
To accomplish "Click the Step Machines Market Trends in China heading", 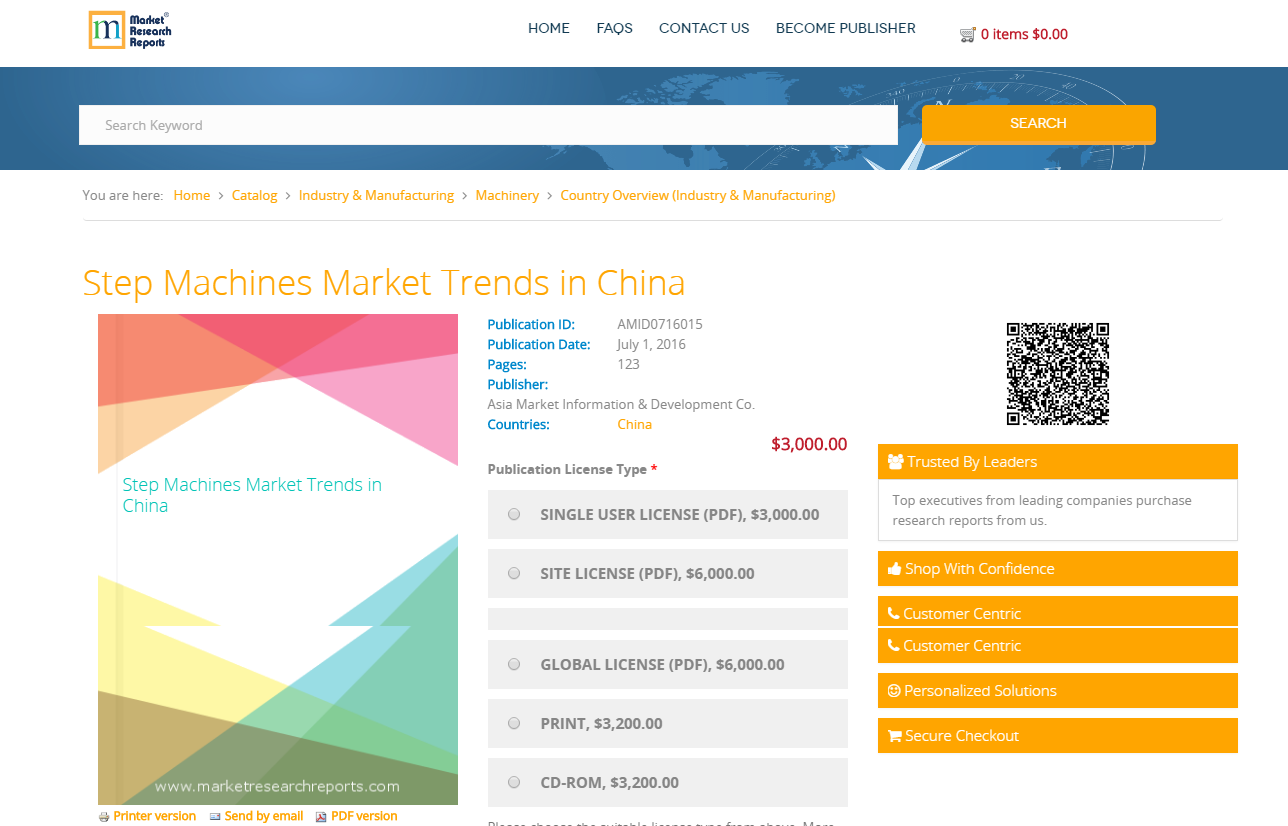I will click(384, 283).
